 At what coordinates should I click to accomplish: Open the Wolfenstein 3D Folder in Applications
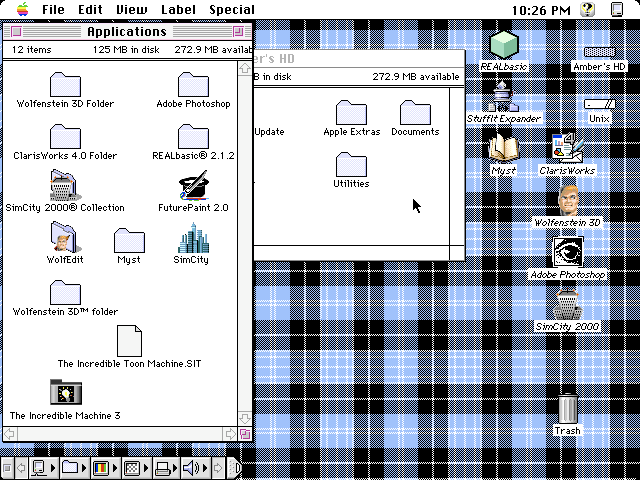[x=65, y=84]
